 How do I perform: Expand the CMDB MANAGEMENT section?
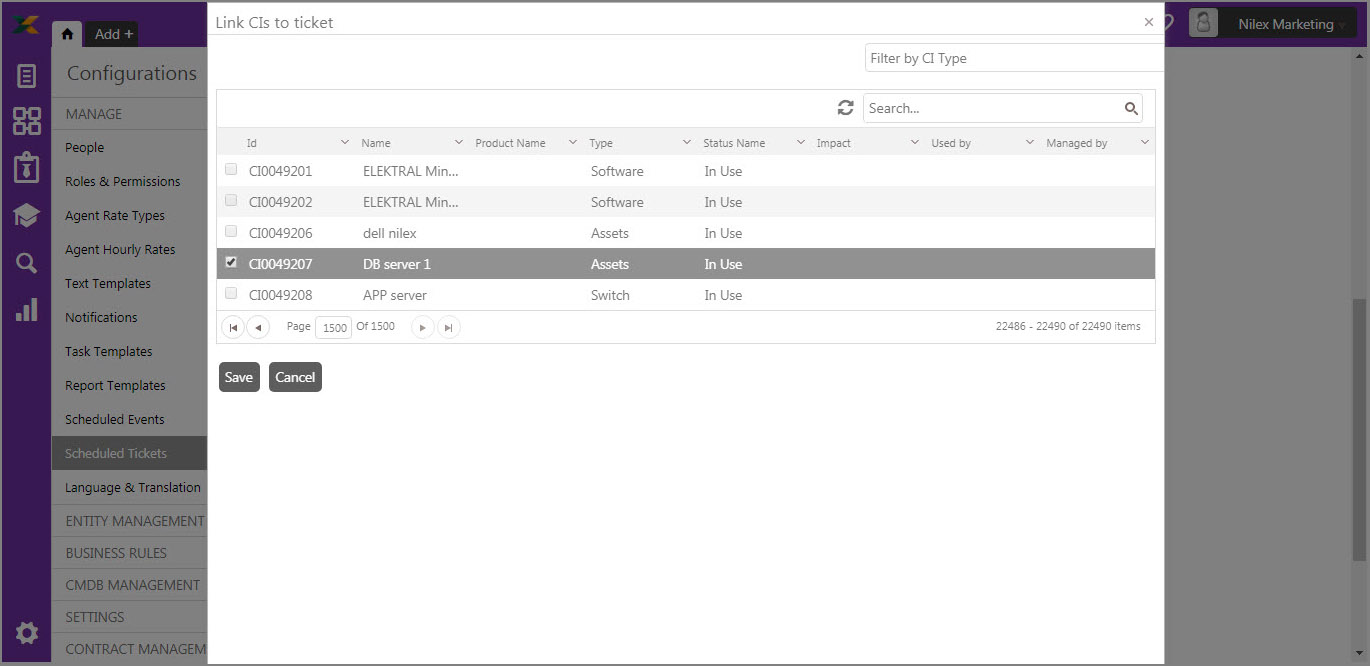(132, 585)
